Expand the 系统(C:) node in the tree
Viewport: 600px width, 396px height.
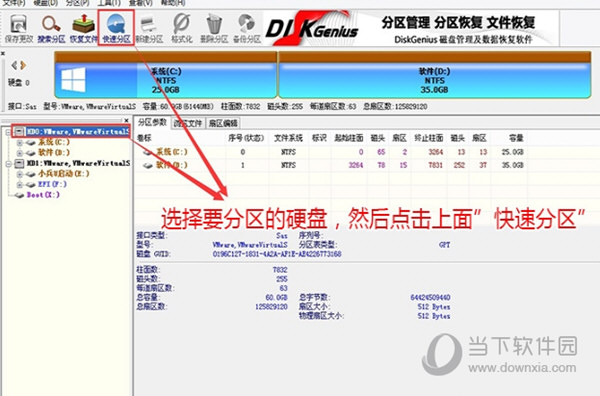pyautogui.click(x=20, y=143)
